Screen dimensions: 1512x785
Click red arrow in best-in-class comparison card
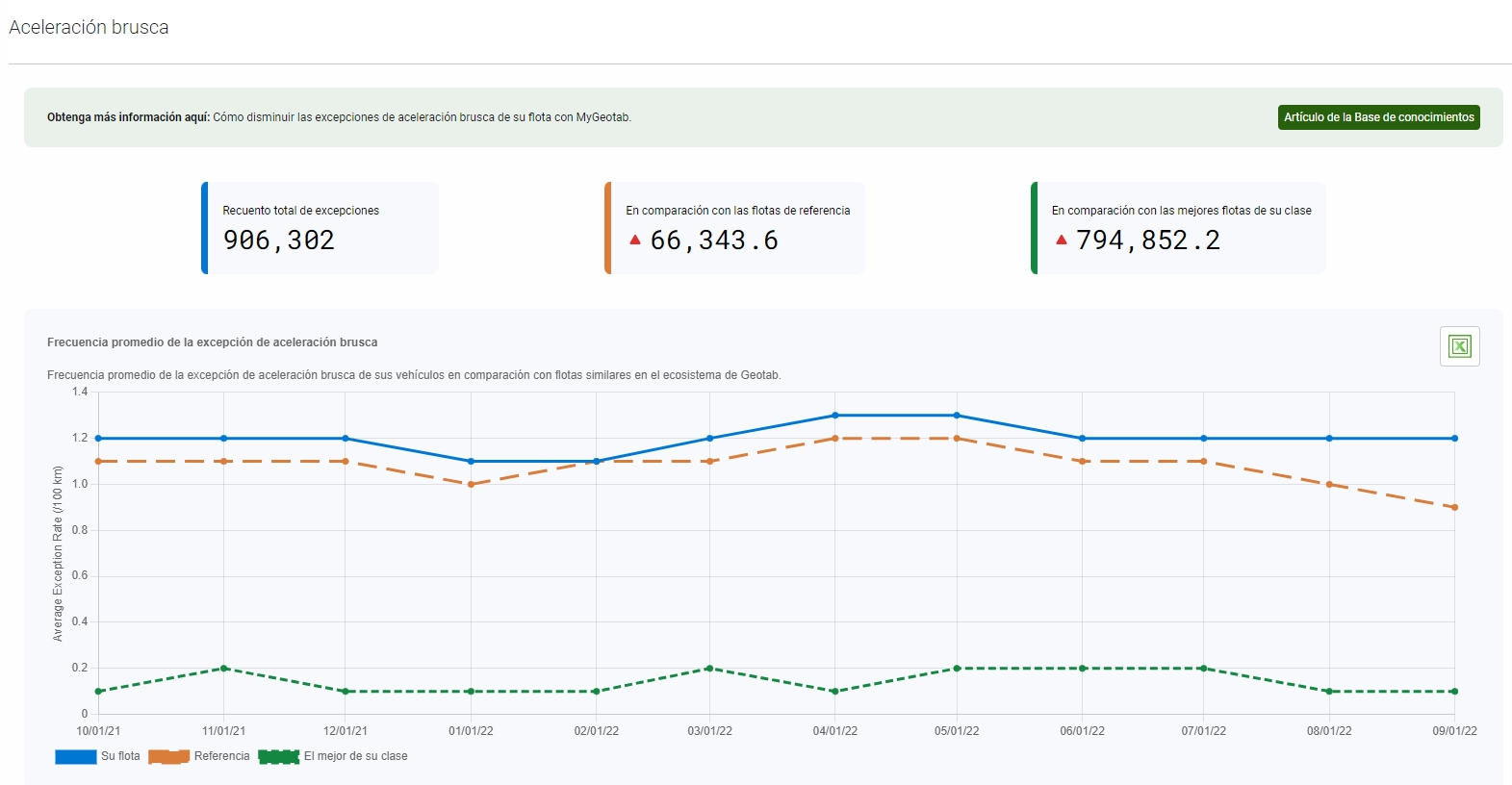1061,240
